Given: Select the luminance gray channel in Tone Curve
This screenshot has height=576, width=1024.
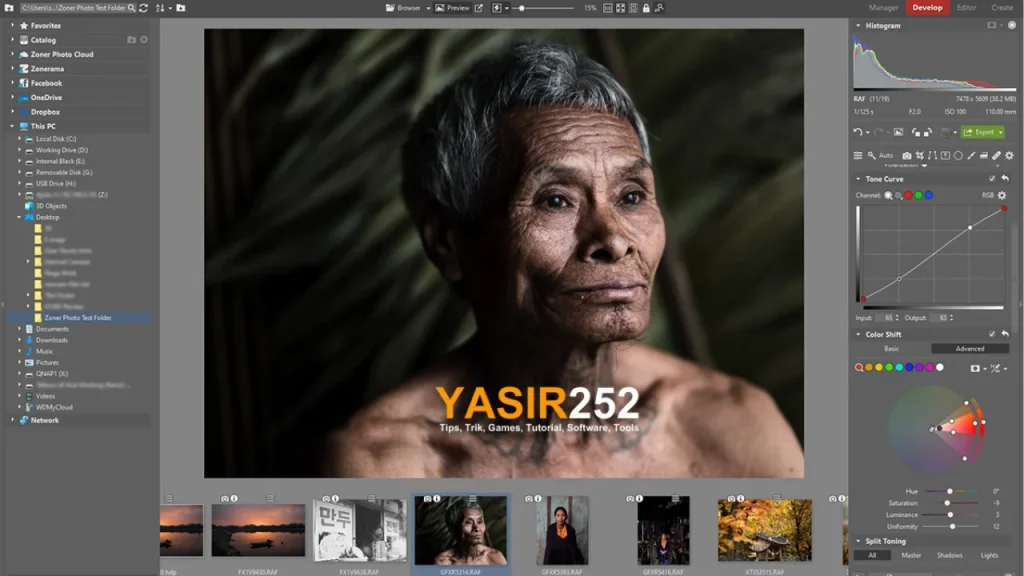Looking at the screenshot, I should tap(899, 195).
